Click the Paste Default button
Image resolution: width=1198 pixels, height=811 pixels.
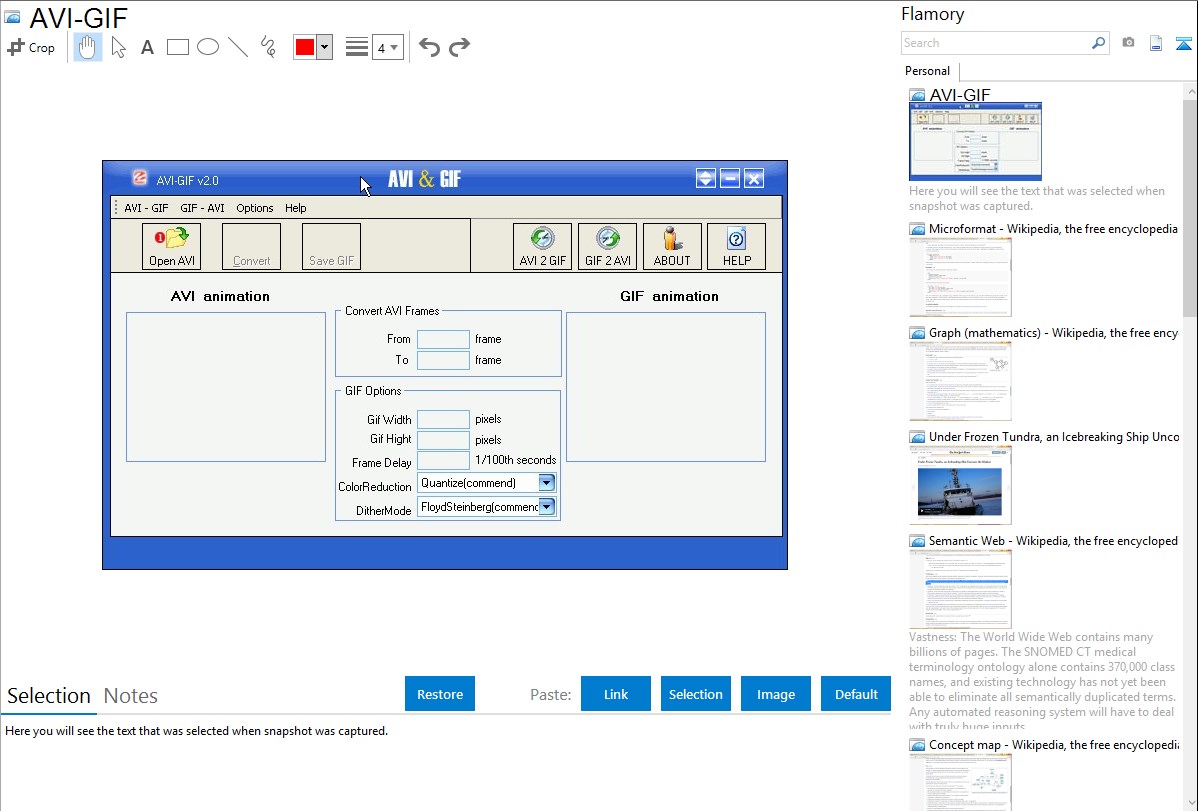(x=856, y=694)
